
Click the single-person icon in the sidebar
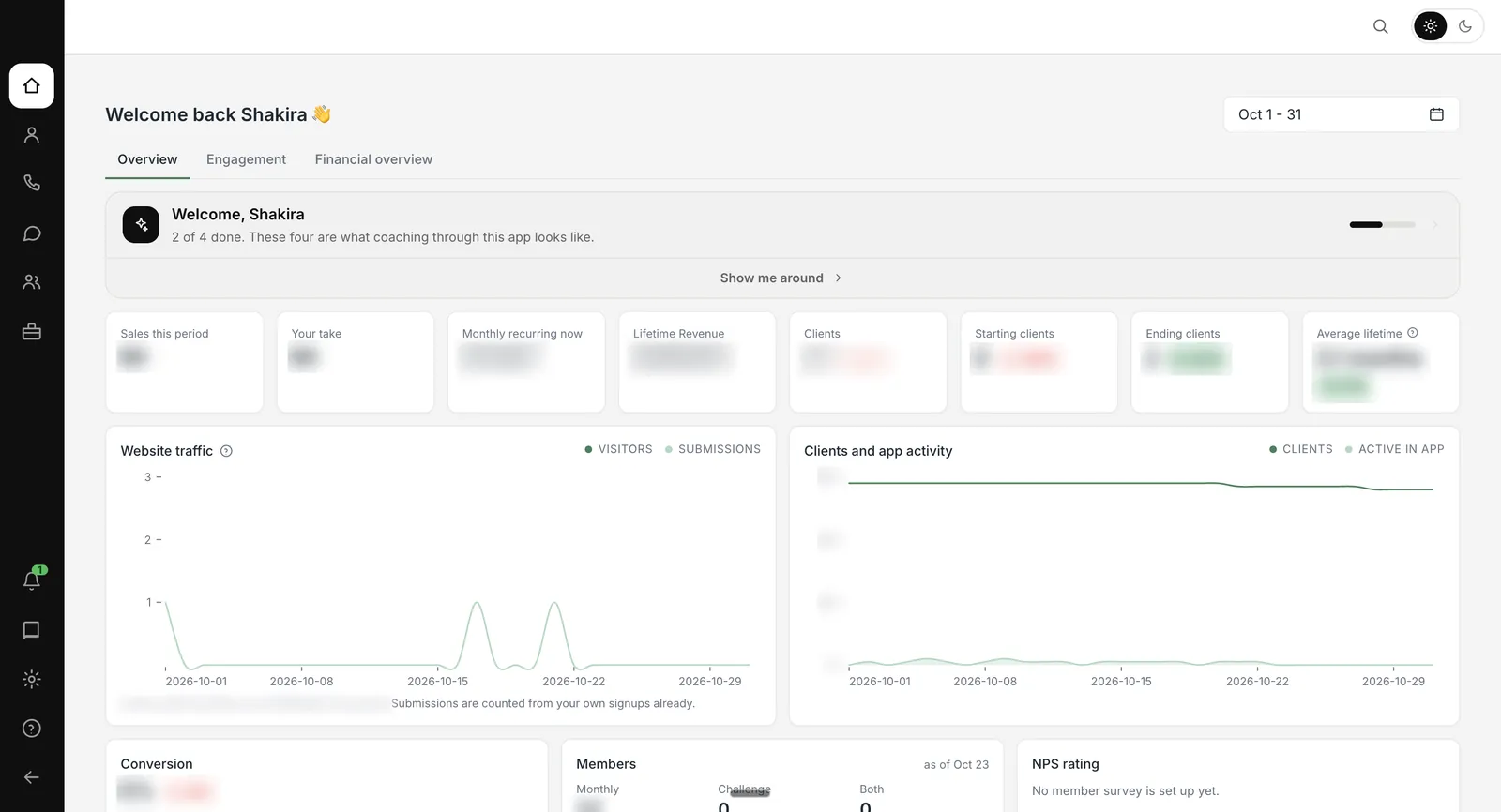[x=32, y=135]
